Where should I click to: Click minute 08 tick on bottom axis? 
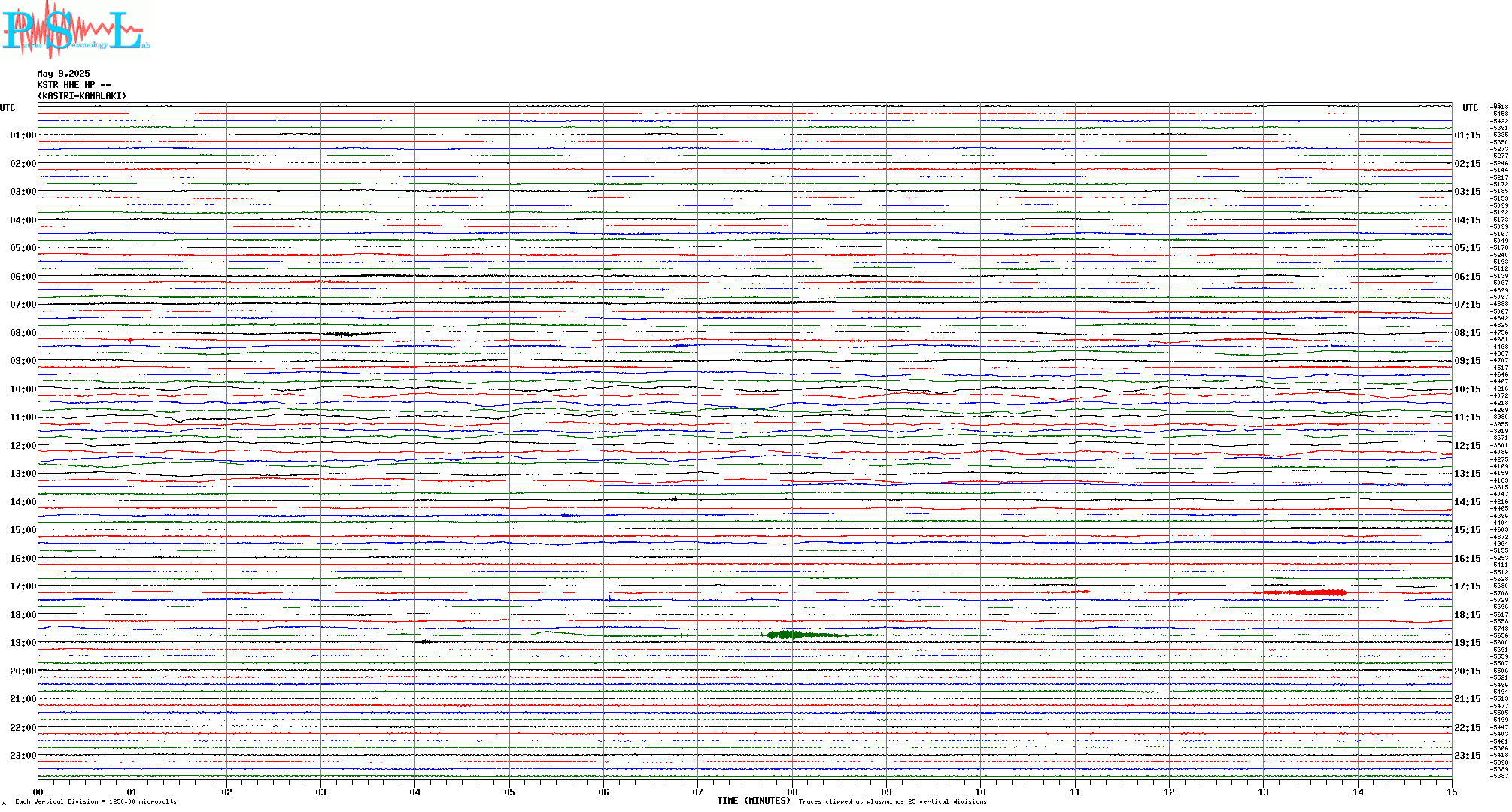click(792, 792)
